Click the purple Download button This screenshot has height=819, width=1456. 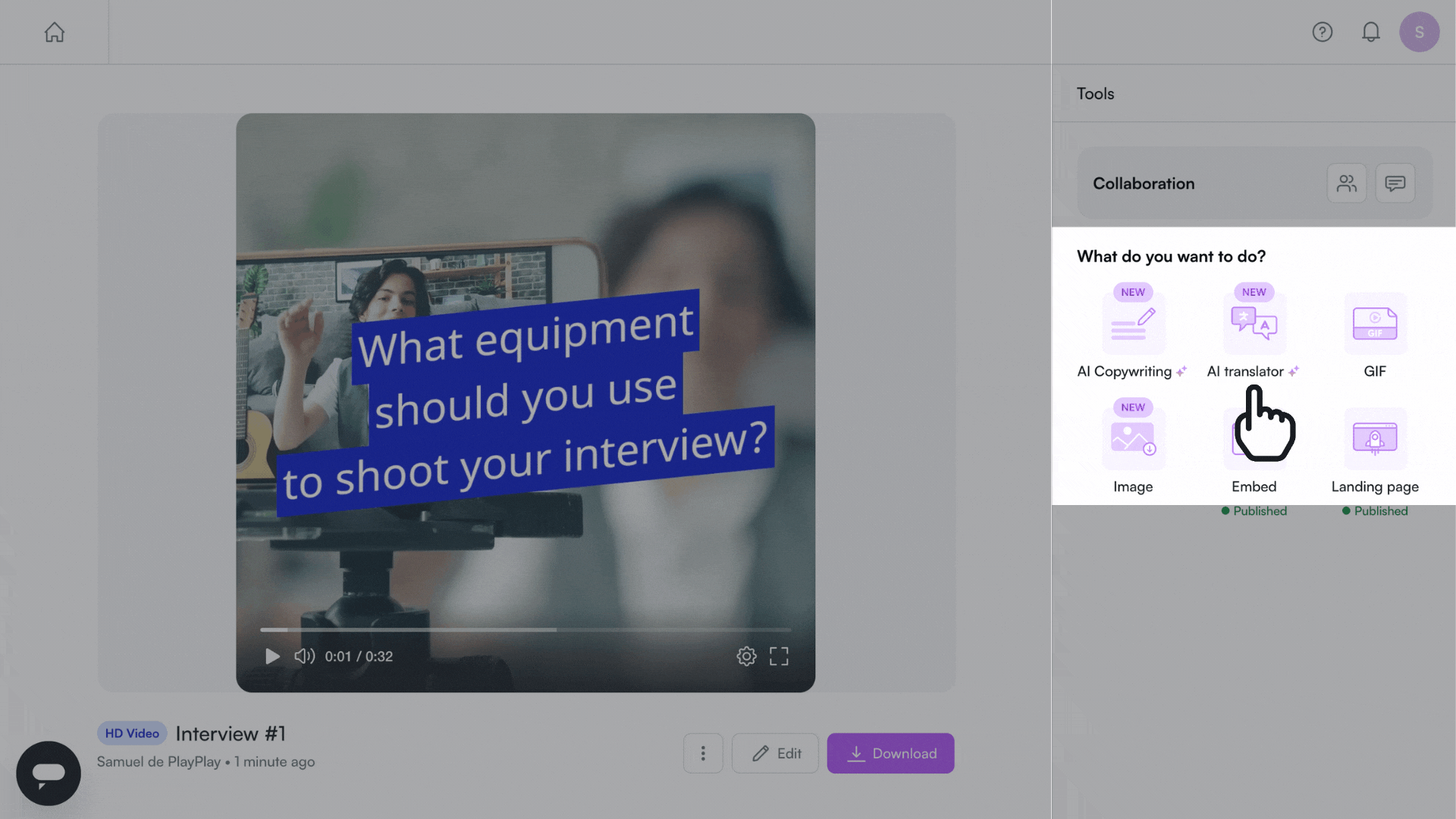tap(890, 753)
